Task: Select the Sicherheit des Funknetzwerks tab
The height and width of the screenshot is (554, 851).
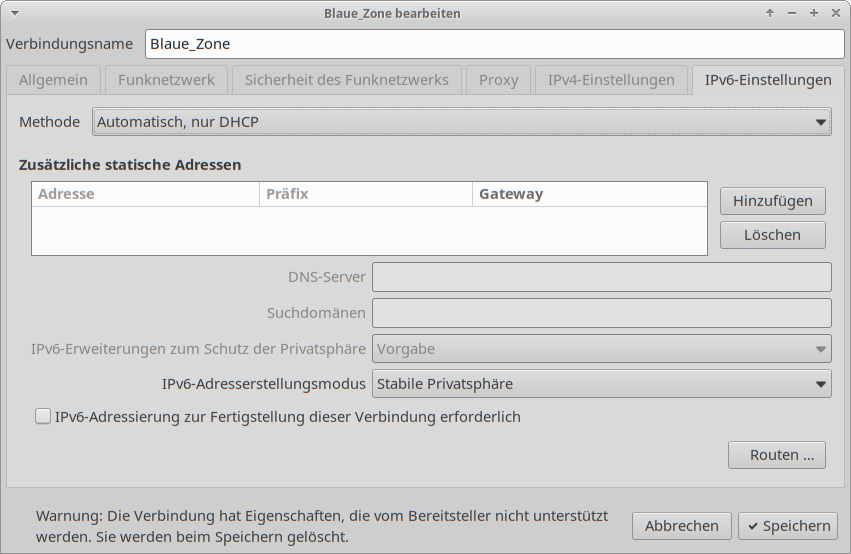Action: (346, 80)
